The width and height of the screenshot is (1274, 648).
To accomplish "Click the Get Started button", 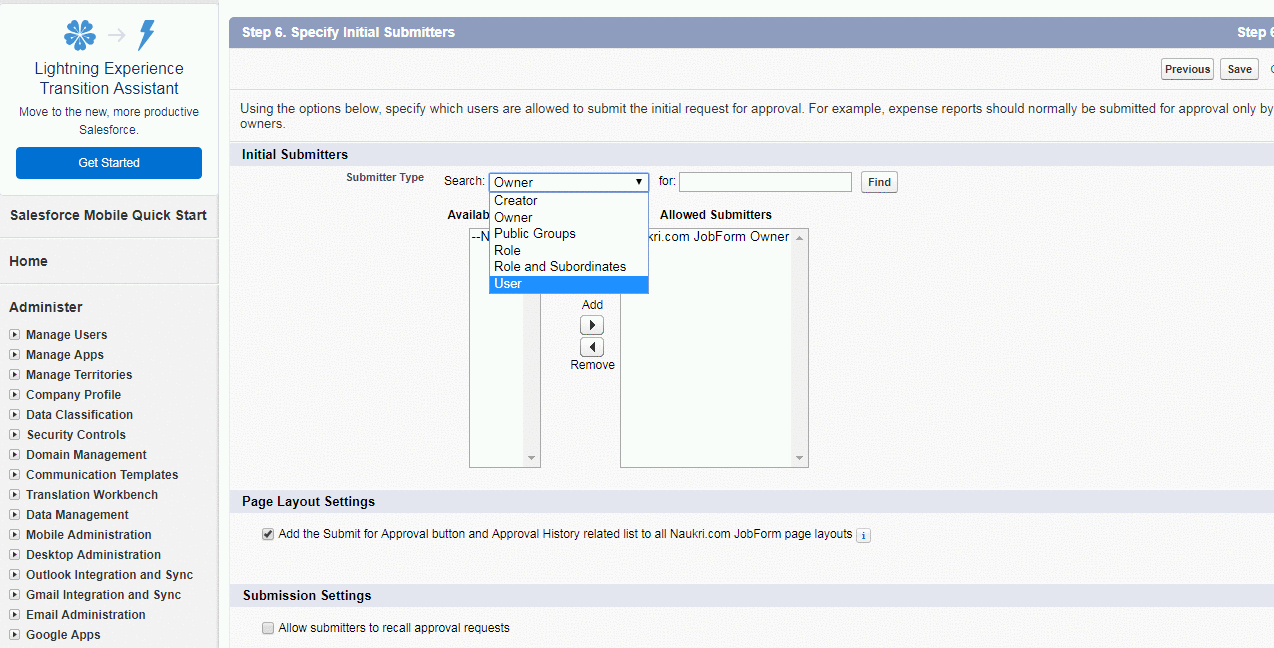I will (109, 163).
